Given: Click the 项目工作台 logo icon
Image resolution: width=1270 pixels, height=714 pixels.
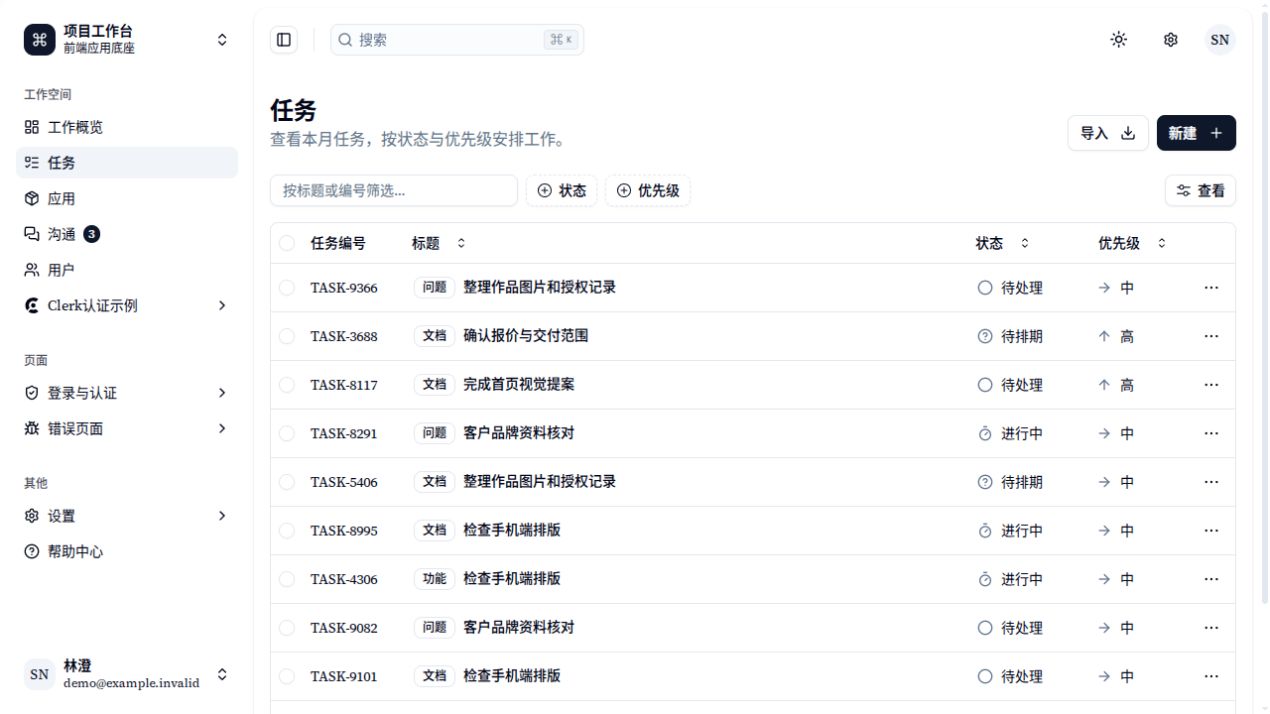Looking at the screenshot, I should (39, 40).
